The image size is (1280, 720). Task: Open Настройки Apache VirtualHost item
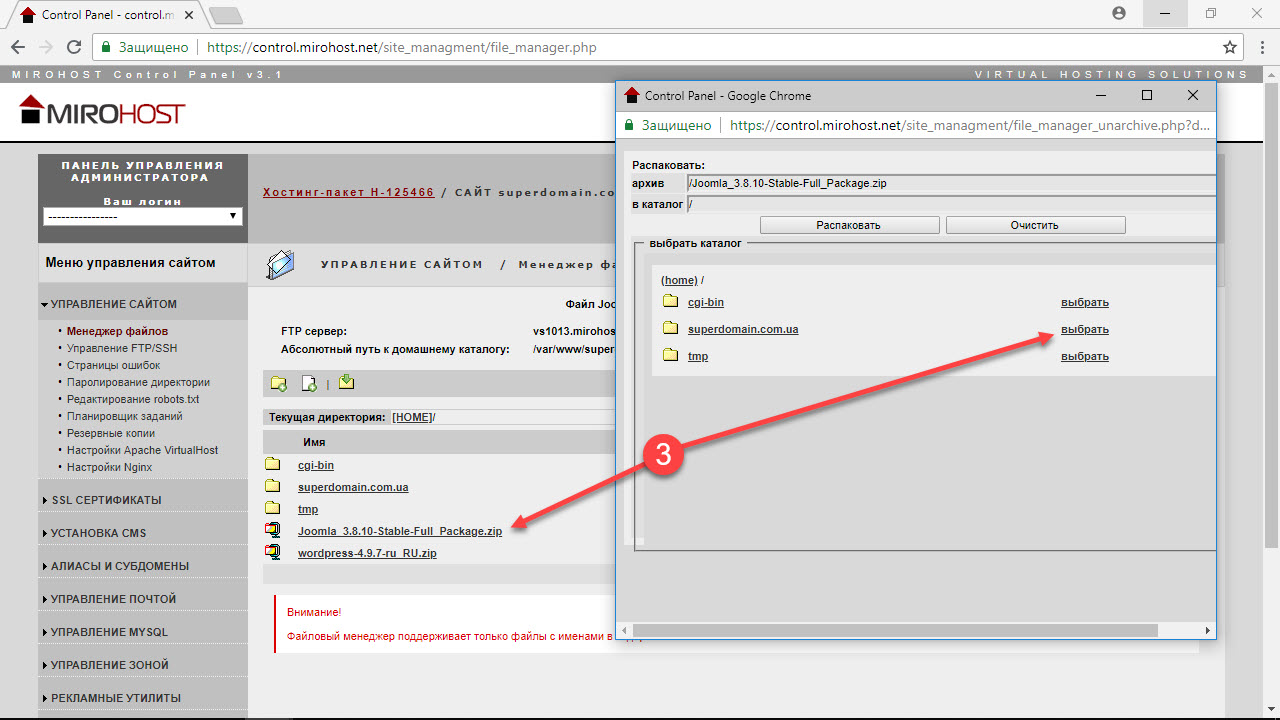142,450
